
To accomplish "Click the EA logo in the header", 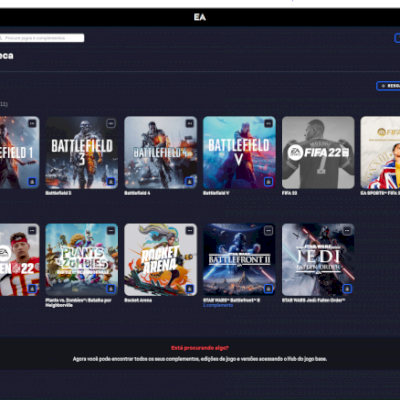I will click(200, 17).
